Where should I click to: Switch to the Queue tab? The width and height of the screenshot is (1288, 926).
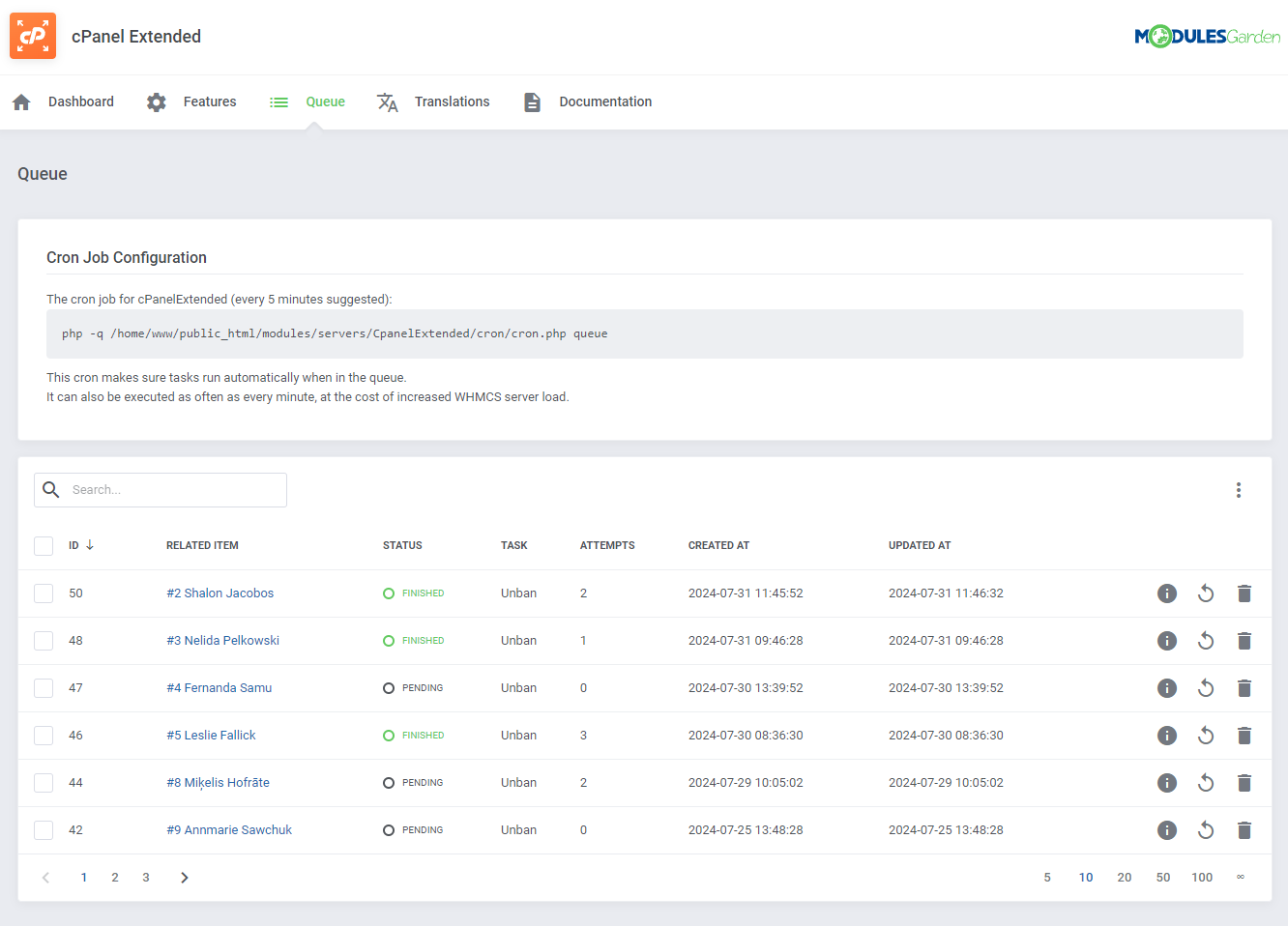pyautogui.click(x=325, y=101)
